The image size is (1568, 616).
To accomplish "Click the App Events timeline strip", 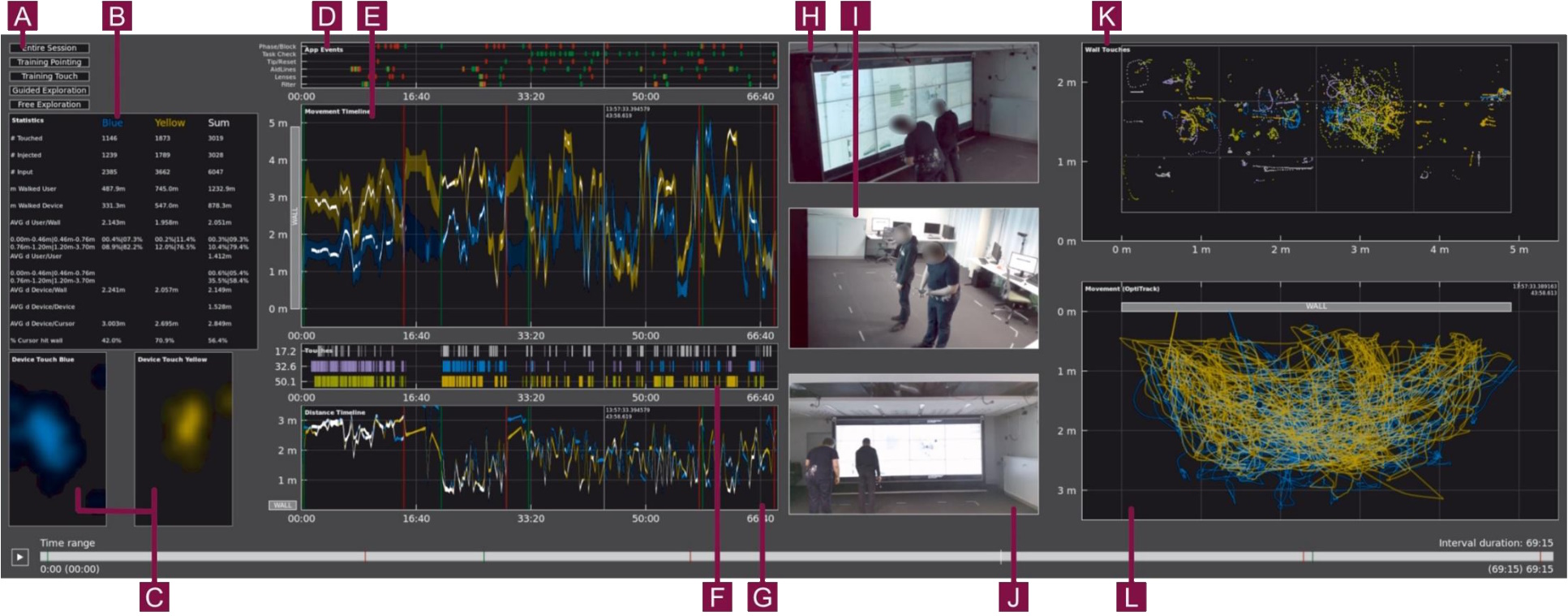I will coord(539,65).
